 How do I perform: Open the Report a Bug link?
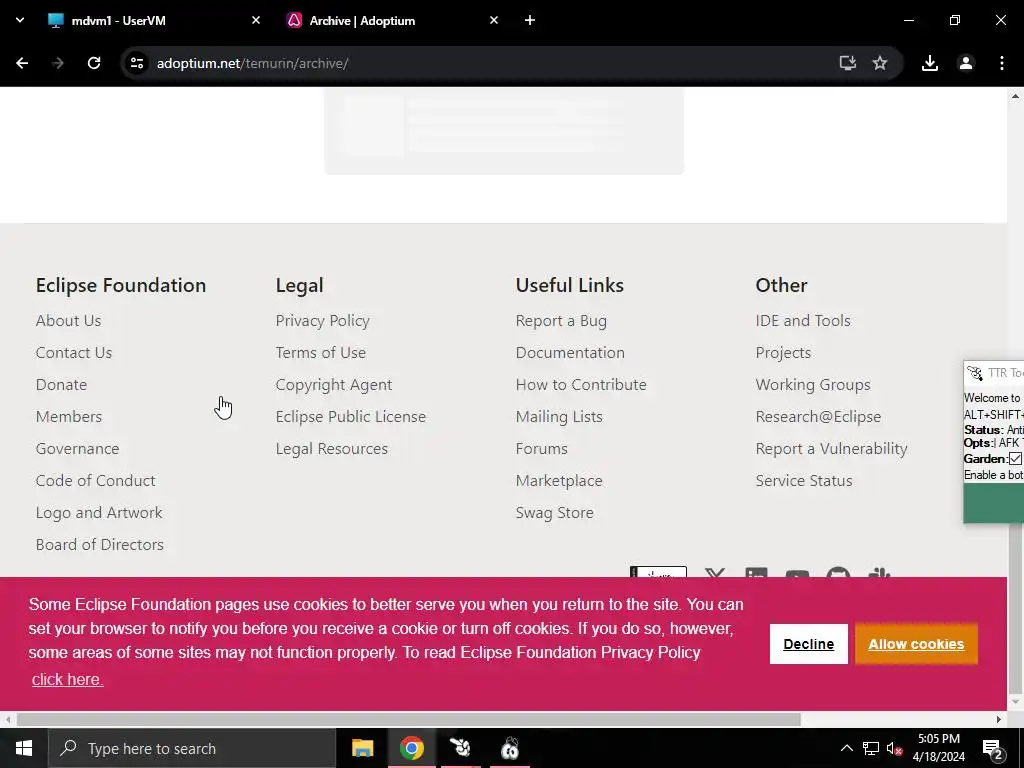pos(561,321)
